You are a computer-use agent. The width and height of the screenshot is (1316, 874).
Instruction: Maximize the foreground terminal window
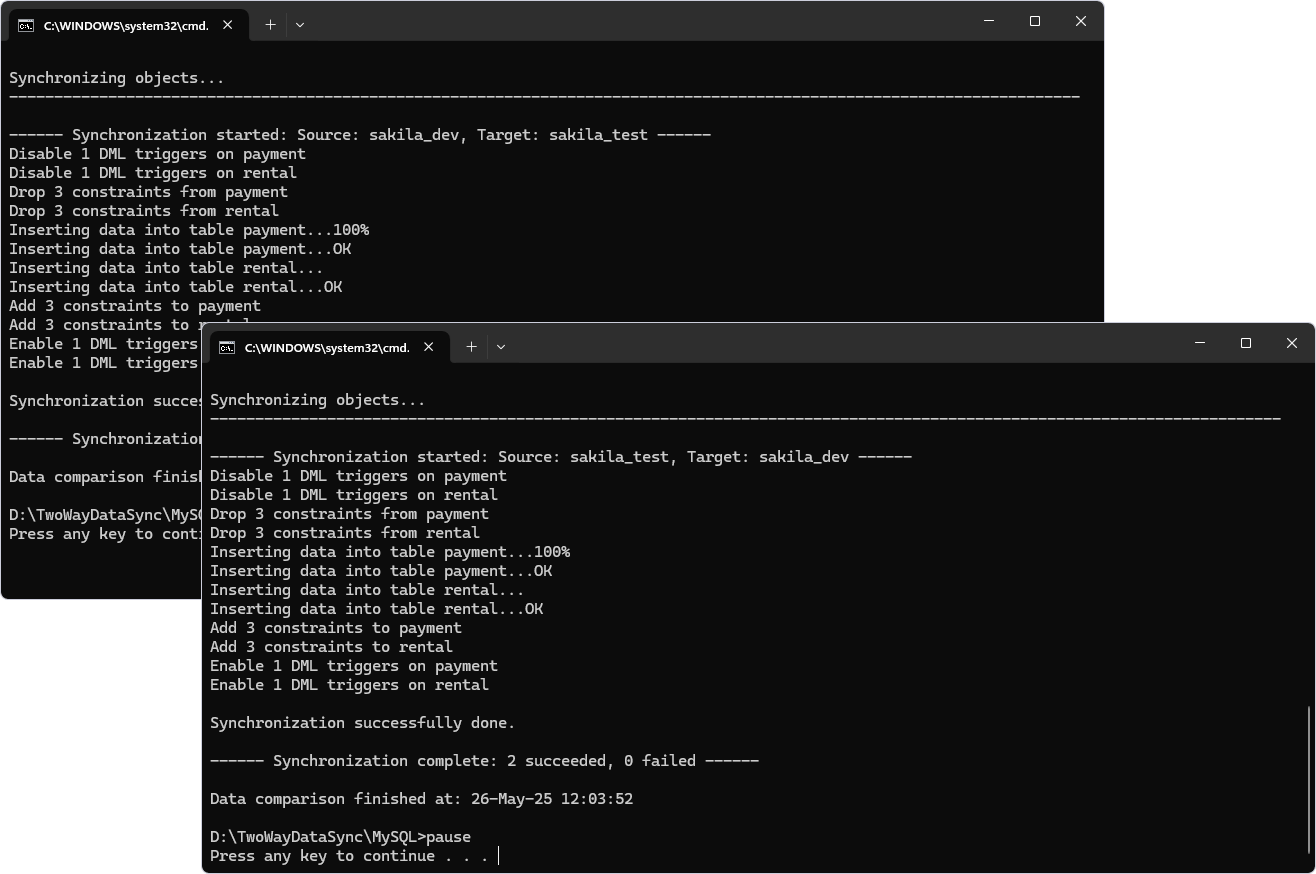click(x=1246, y=343)
